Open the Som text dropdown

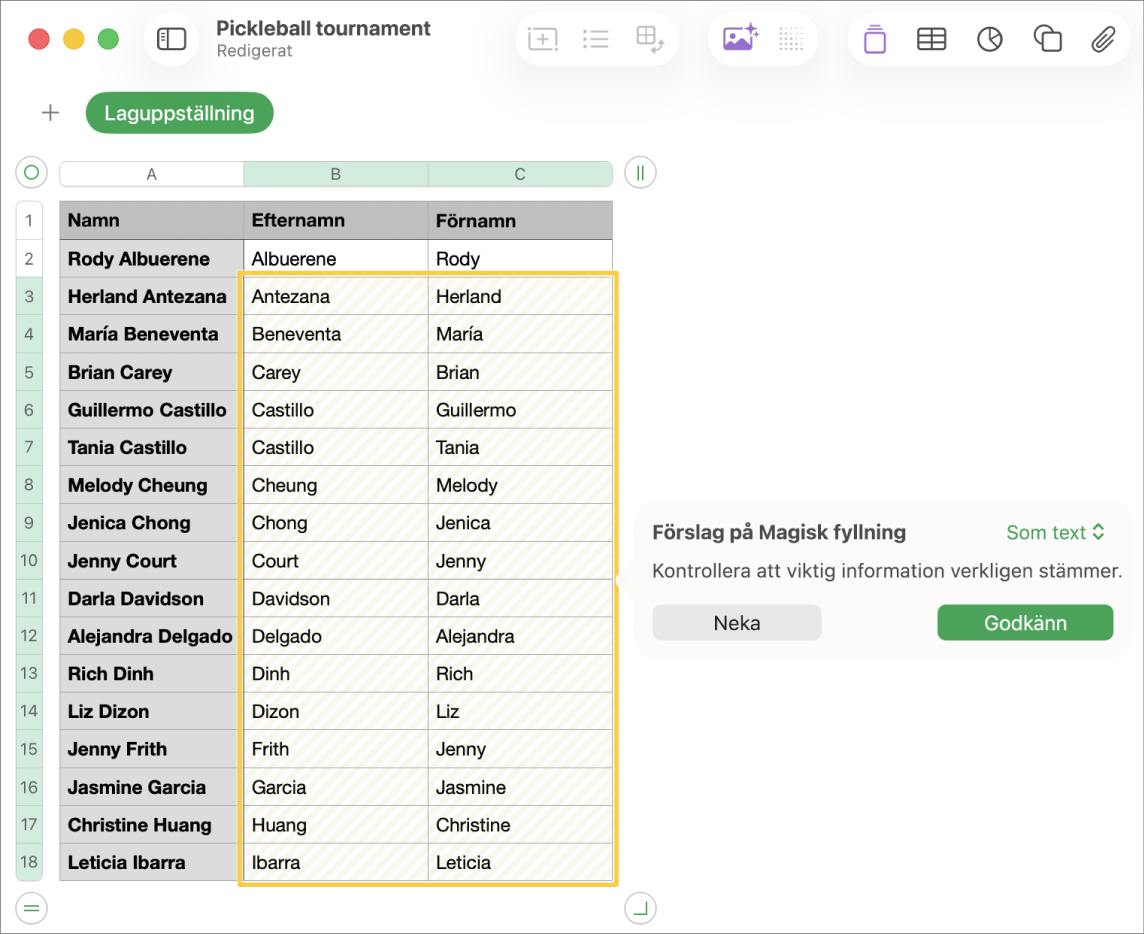1055,533
